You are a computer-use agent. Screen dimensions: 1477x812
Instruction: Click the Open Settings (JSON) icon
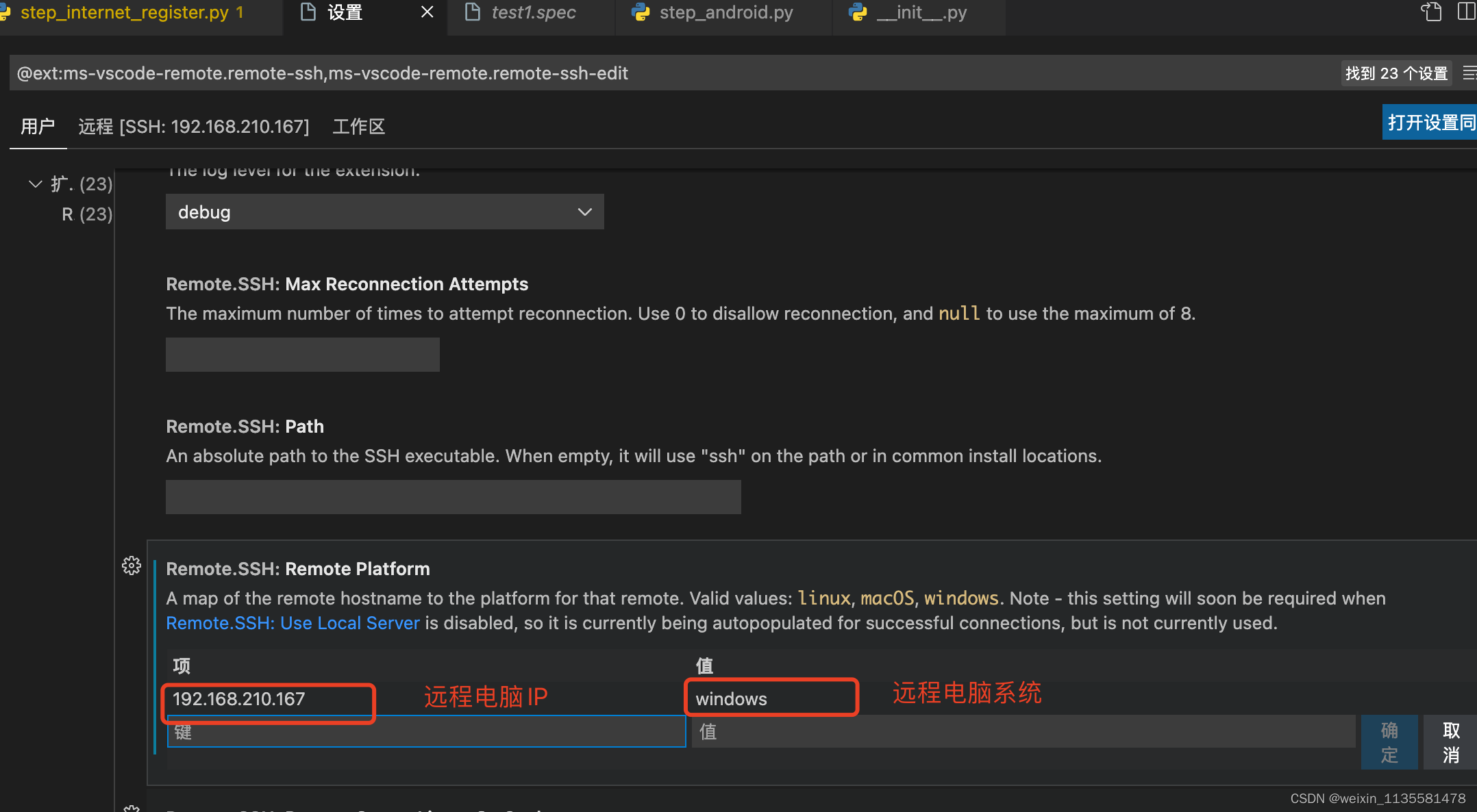pyautogui.click(x=1430, y=12)
